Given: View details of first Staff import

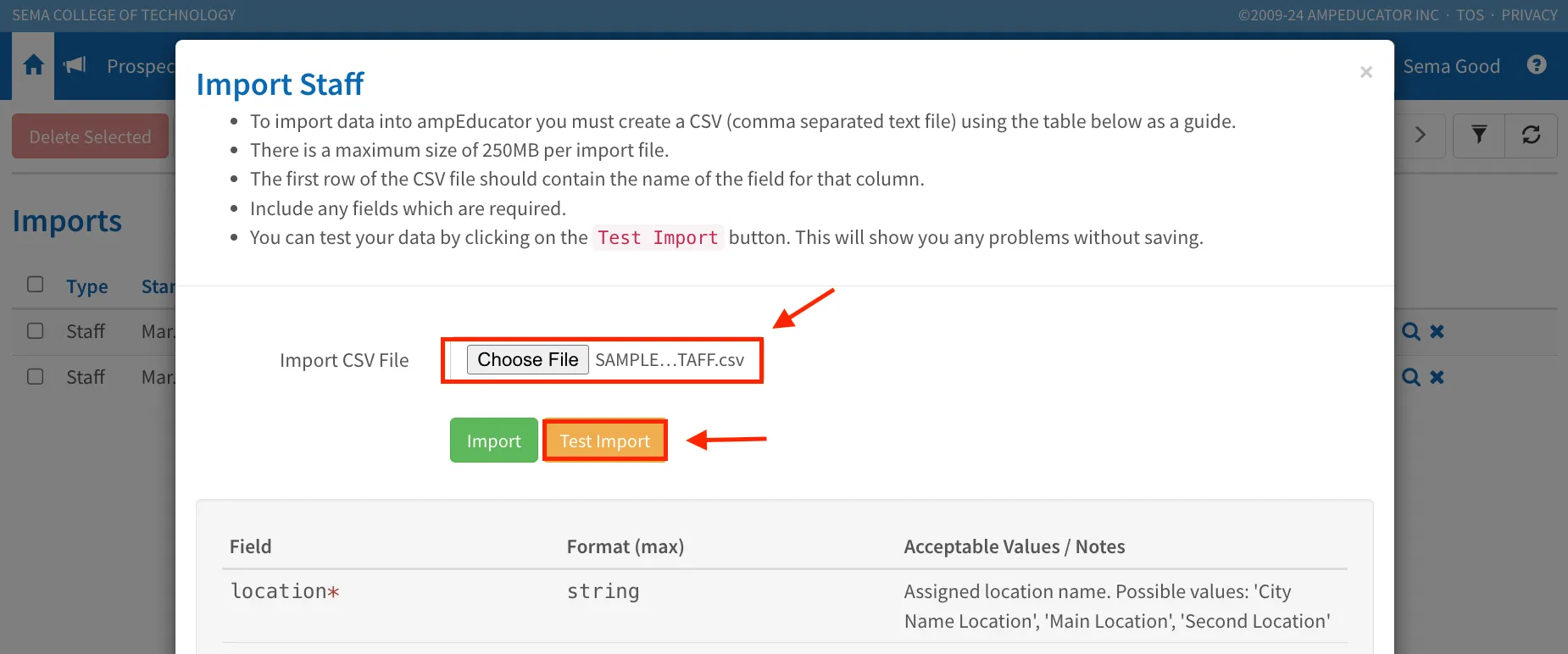Looking at the screenshot, I should (1410, 331).
